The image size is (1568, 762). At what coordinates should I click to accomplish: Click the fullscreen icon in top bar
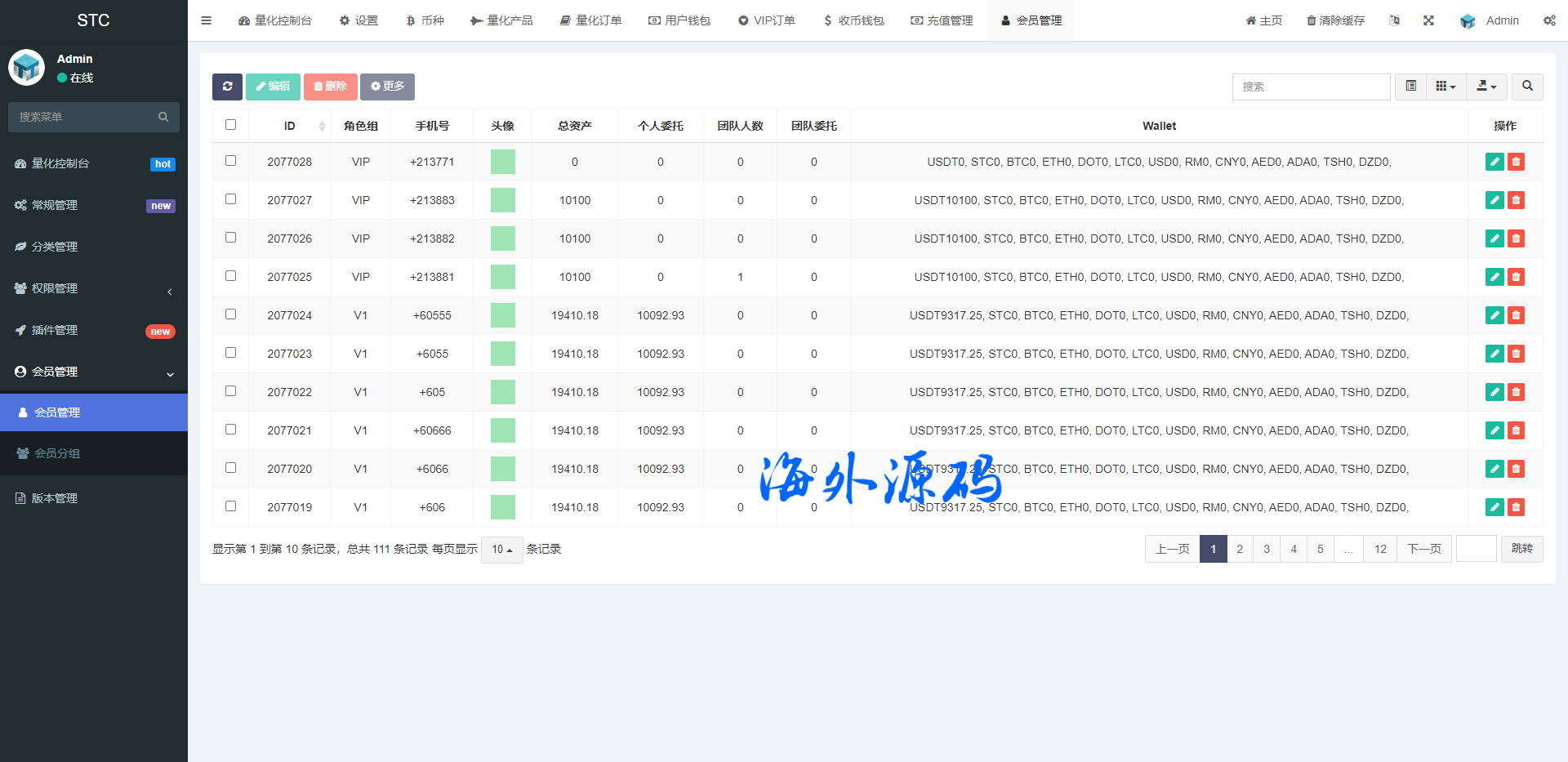coord(1428,20)
